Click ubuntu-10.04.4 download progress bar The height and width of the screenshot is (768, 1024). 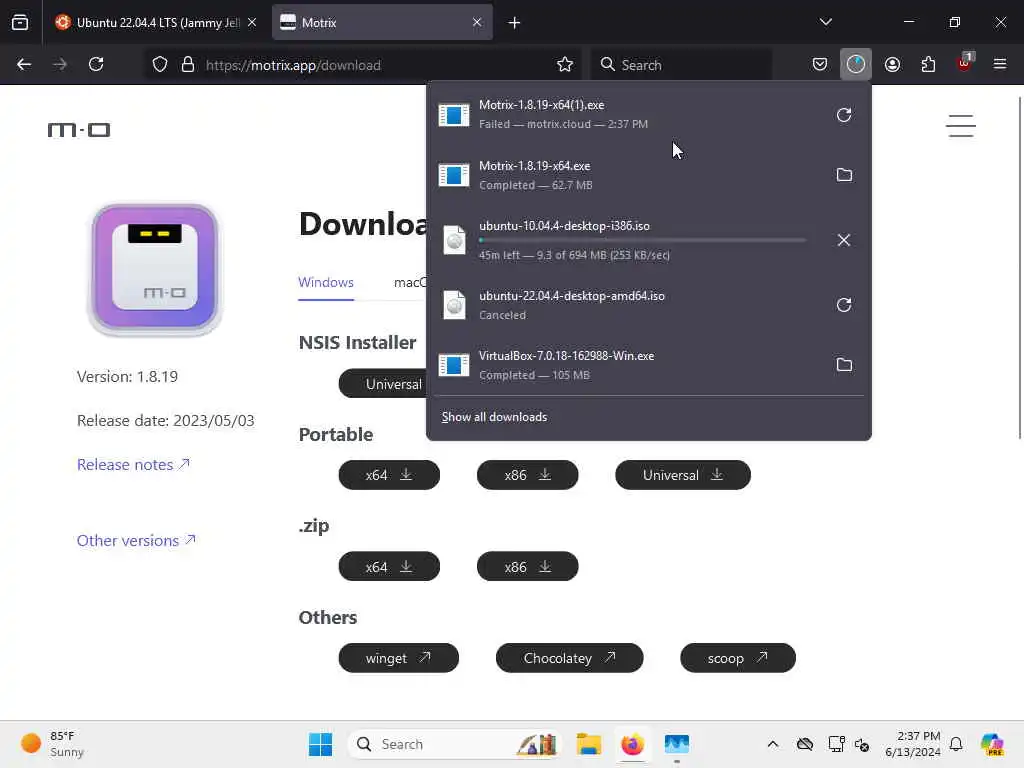[643, 240]
